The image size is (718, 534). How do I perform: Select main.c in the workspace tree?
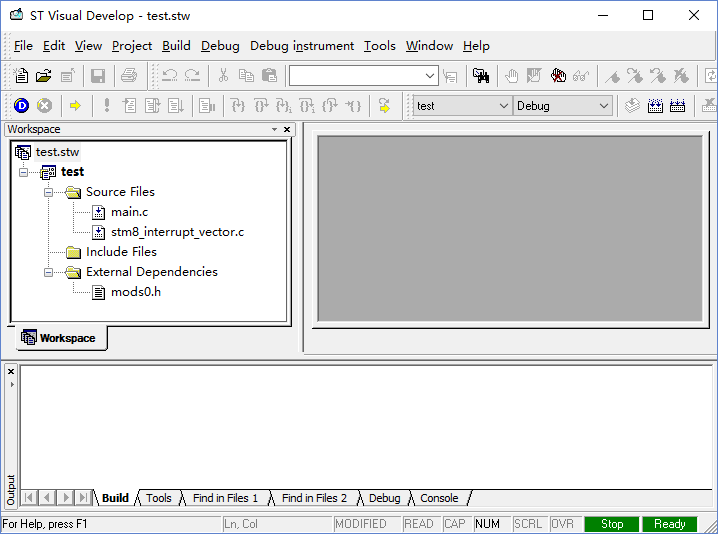(x=129, y=212)
